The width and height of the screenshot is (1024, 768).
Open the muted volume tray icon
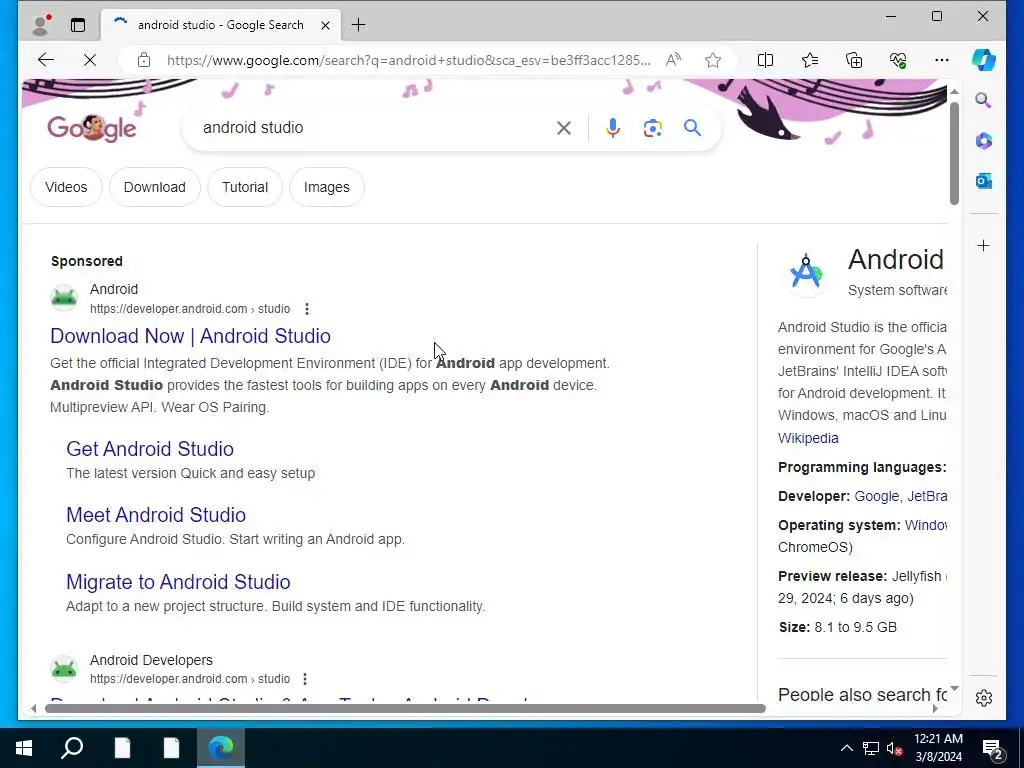(x=895, y=748)
